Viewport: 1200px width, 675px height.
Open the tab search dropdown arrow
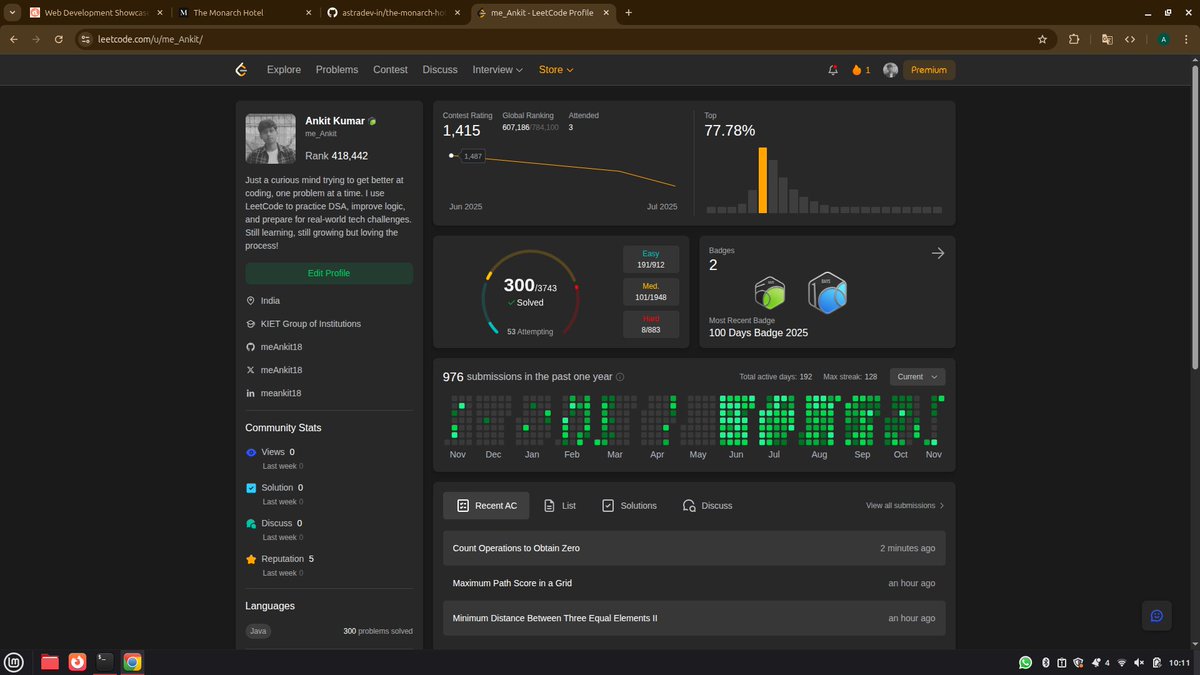coord(10,13)
